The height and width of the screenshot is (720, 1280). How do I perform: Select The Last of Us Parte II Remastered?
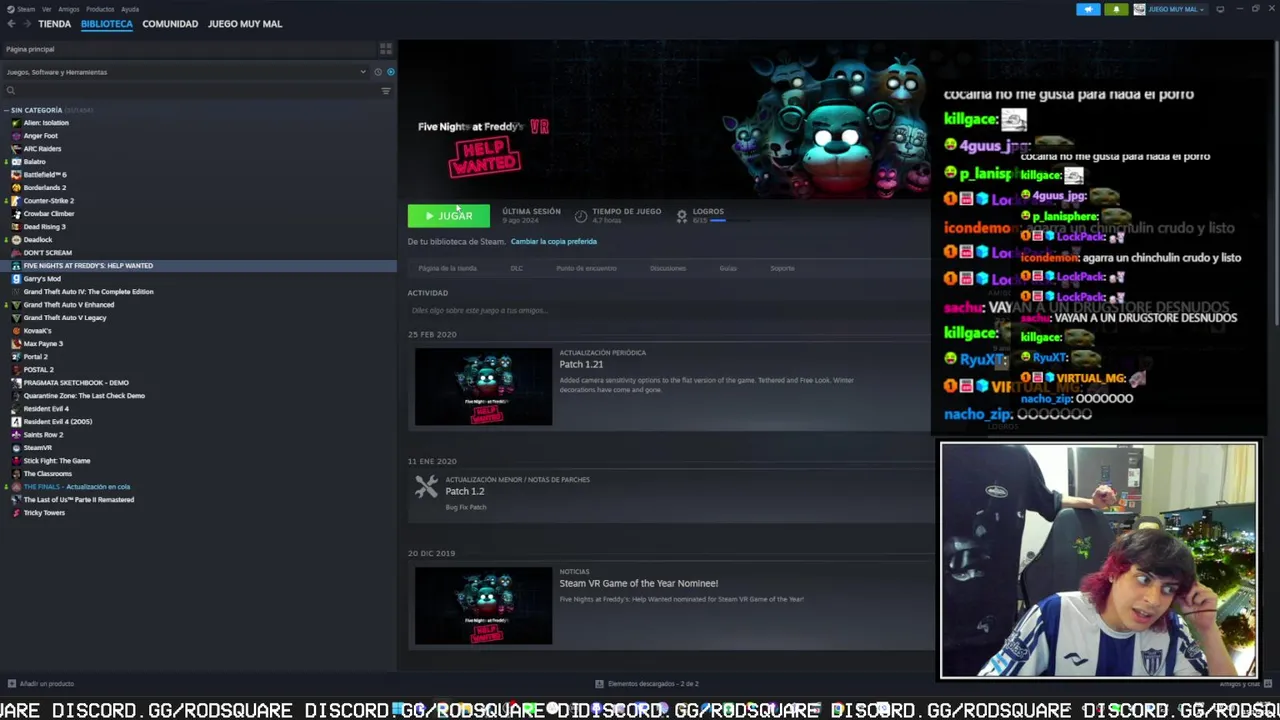[78, 500]
